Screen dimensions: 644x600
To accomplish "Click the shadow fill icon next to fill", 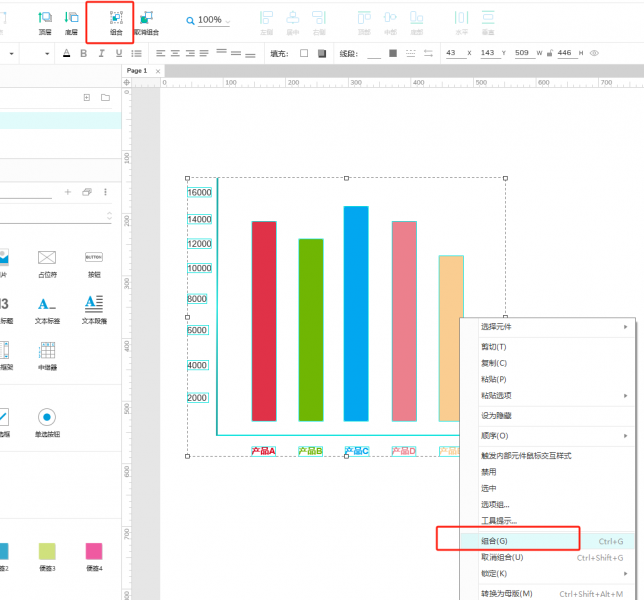I will coord(322,53).
